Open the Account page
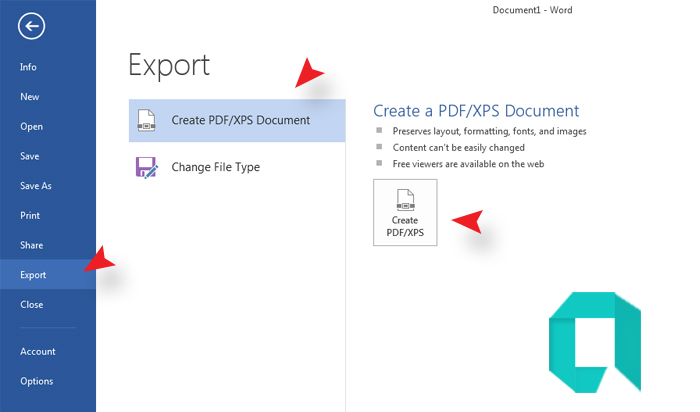The width and height of the screenshot is (700, 412). pyautogui.click(x=38, y=351)
